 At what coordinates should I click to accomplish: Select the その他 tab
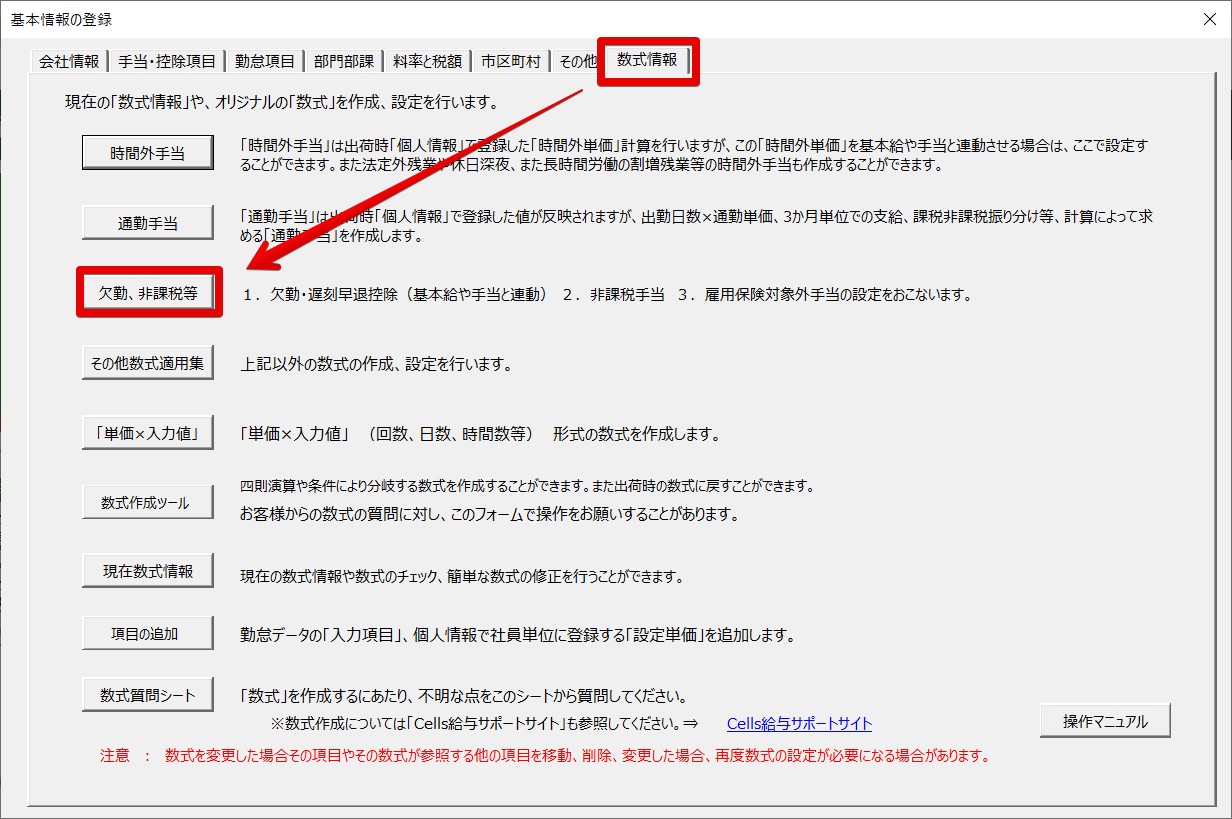point(576,62)
